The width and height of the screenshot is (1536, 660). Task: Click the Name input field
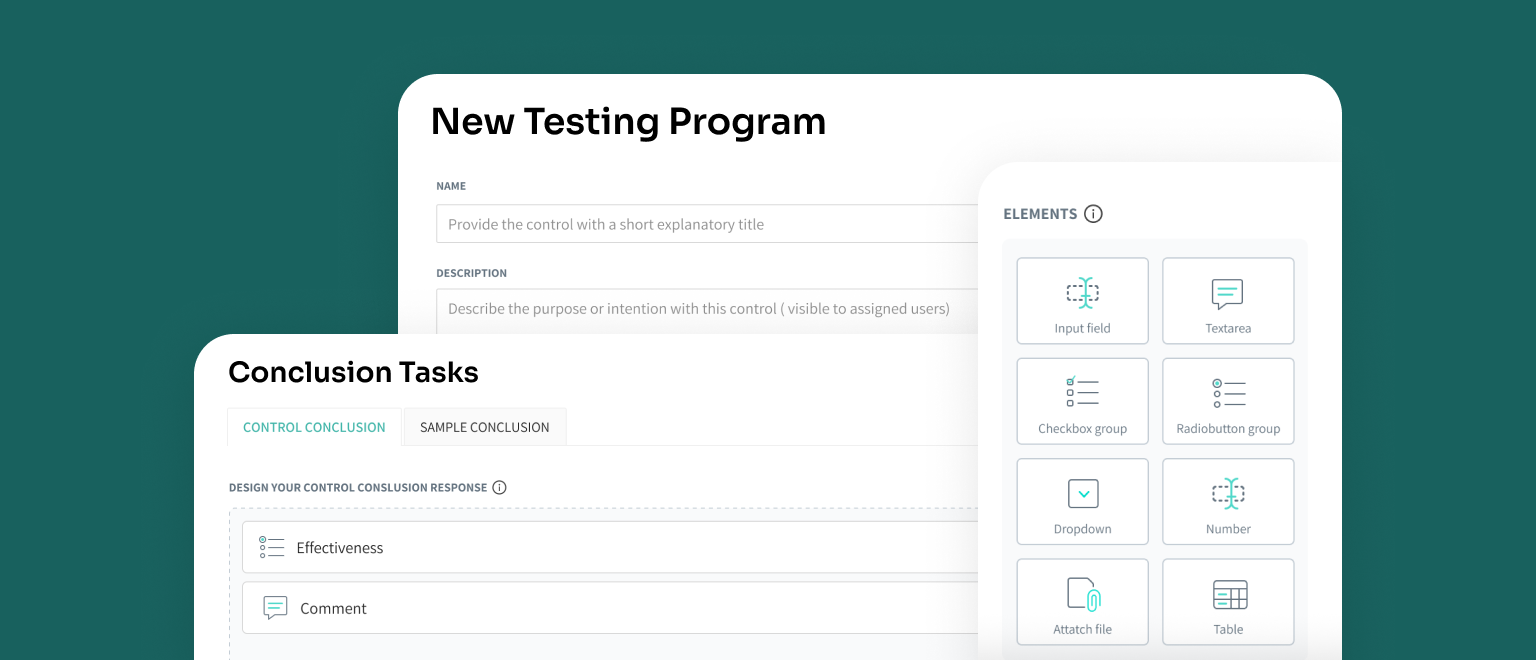(707, 224)
